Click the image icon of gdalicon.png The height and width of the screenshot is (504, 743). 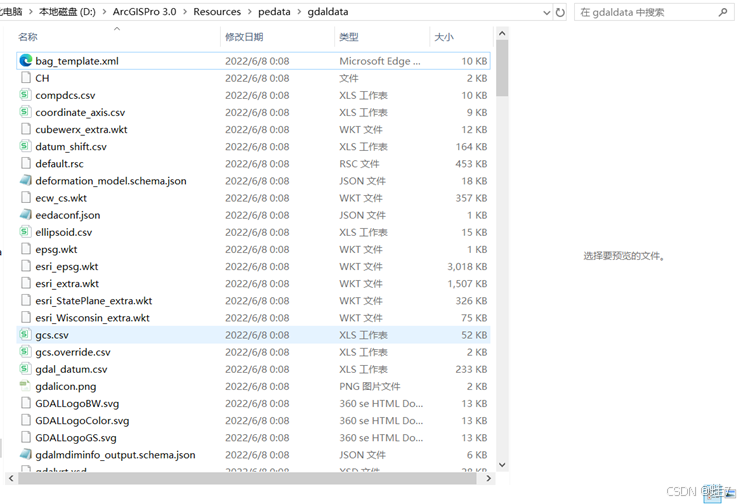tap(25, 386)
